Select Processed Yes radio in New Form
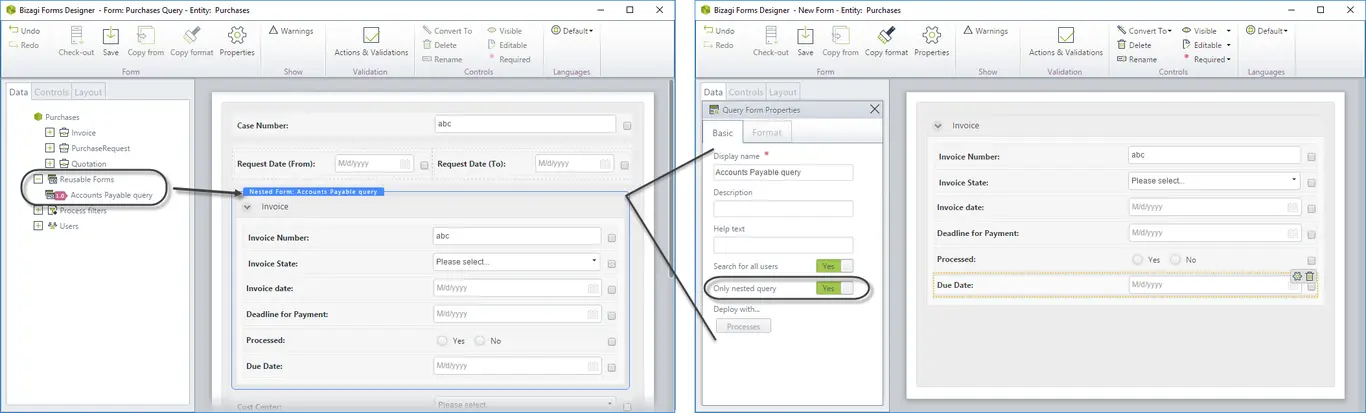1366x413 pixels. coord(1137,259)
